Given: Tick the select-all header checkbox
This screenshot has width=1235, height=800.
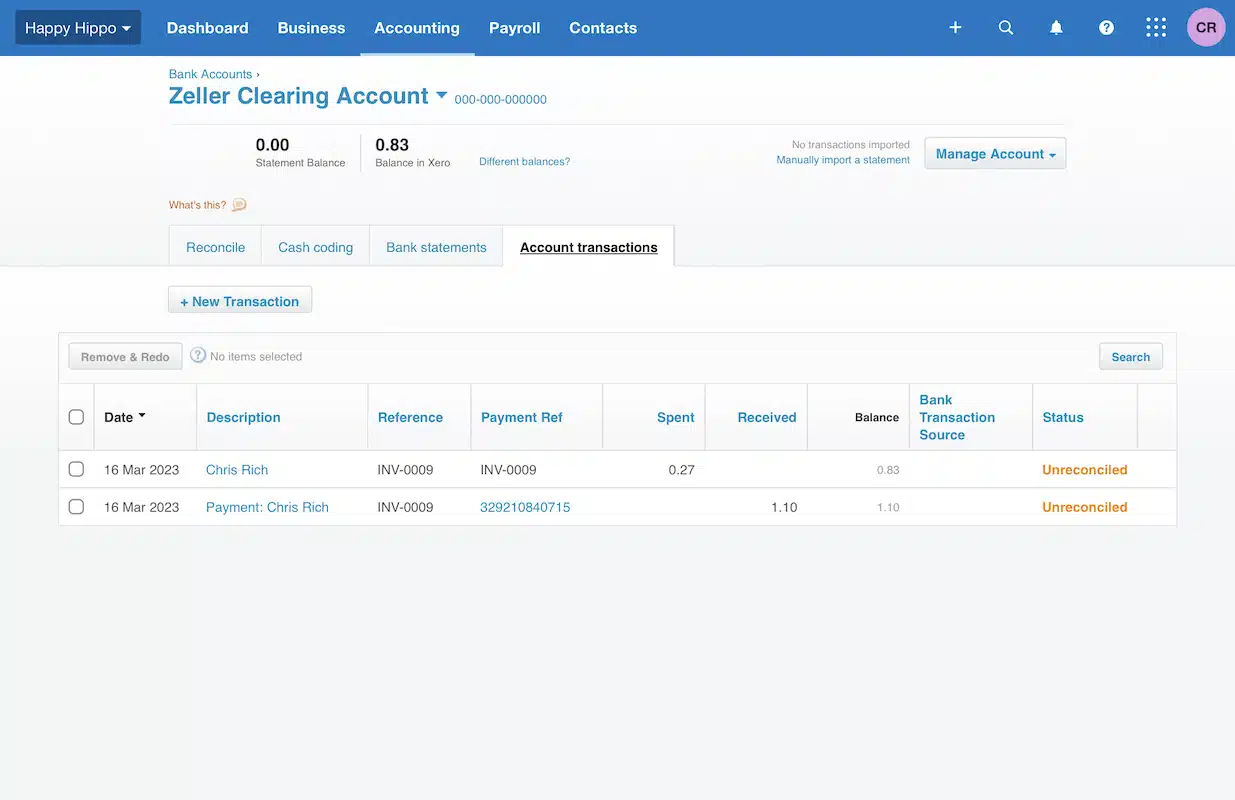Looking at the screenshot, I should click(76, 417).
